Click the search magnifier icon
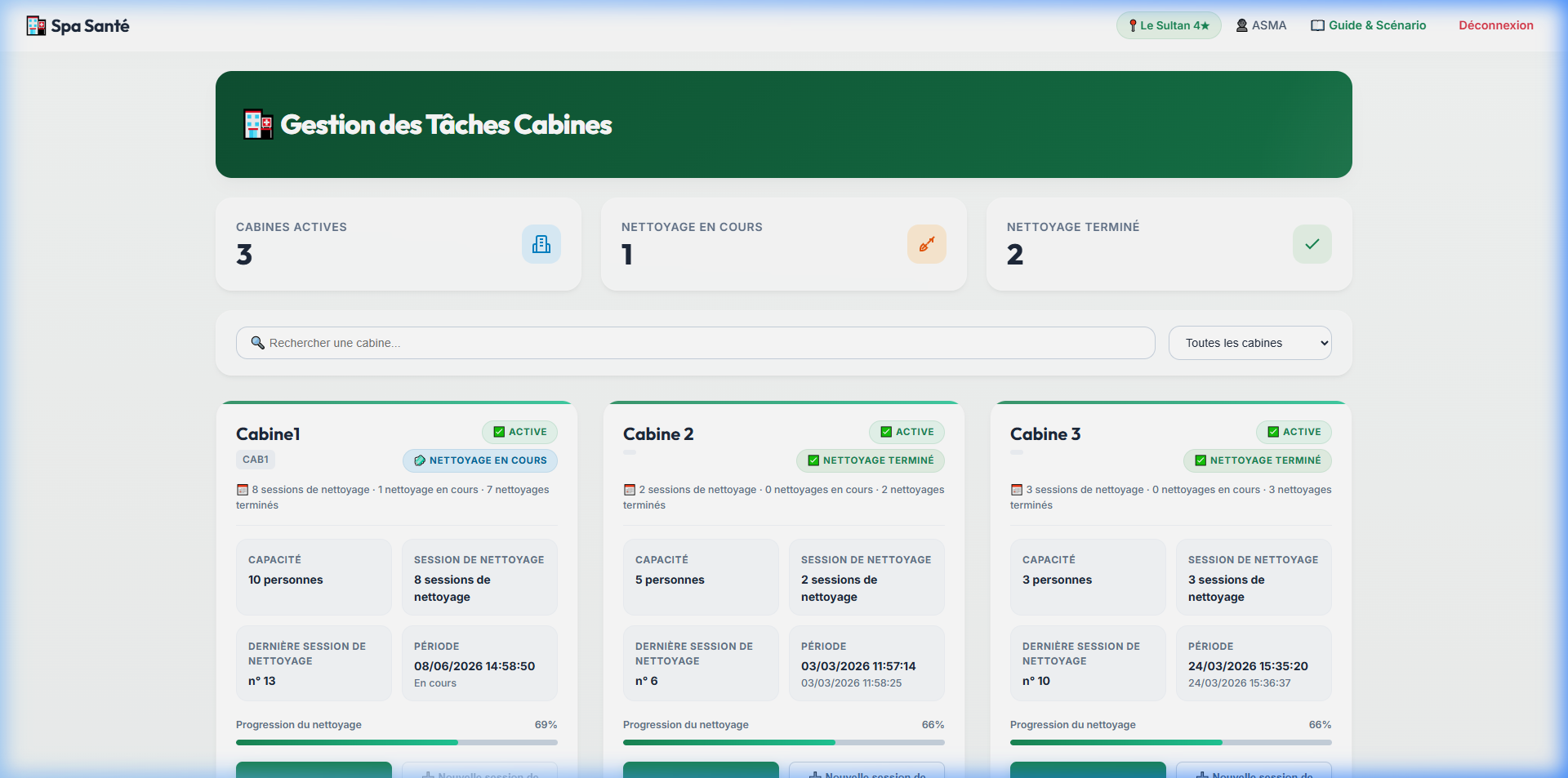 click(x=257, y=343)
